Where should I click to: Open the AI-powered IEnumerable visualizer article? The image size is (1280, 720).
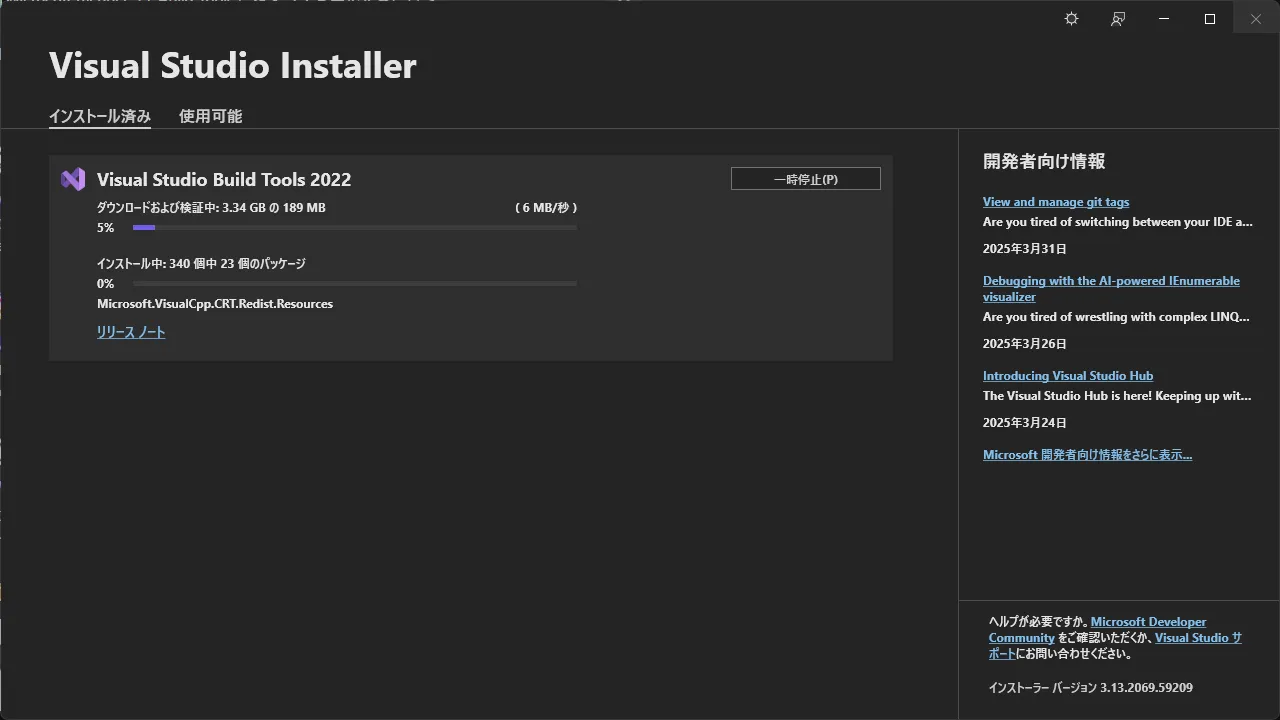[x=1110, y=281]
